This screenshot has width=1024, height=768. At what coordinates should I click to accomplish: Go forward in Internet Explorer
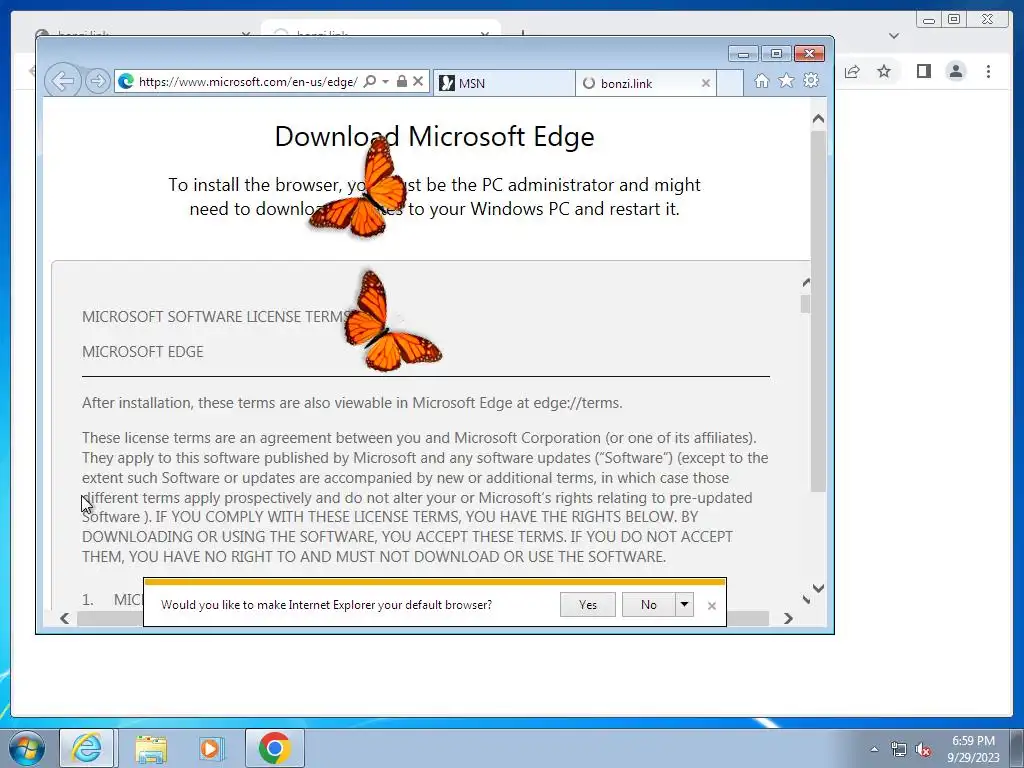coord(97,81)
